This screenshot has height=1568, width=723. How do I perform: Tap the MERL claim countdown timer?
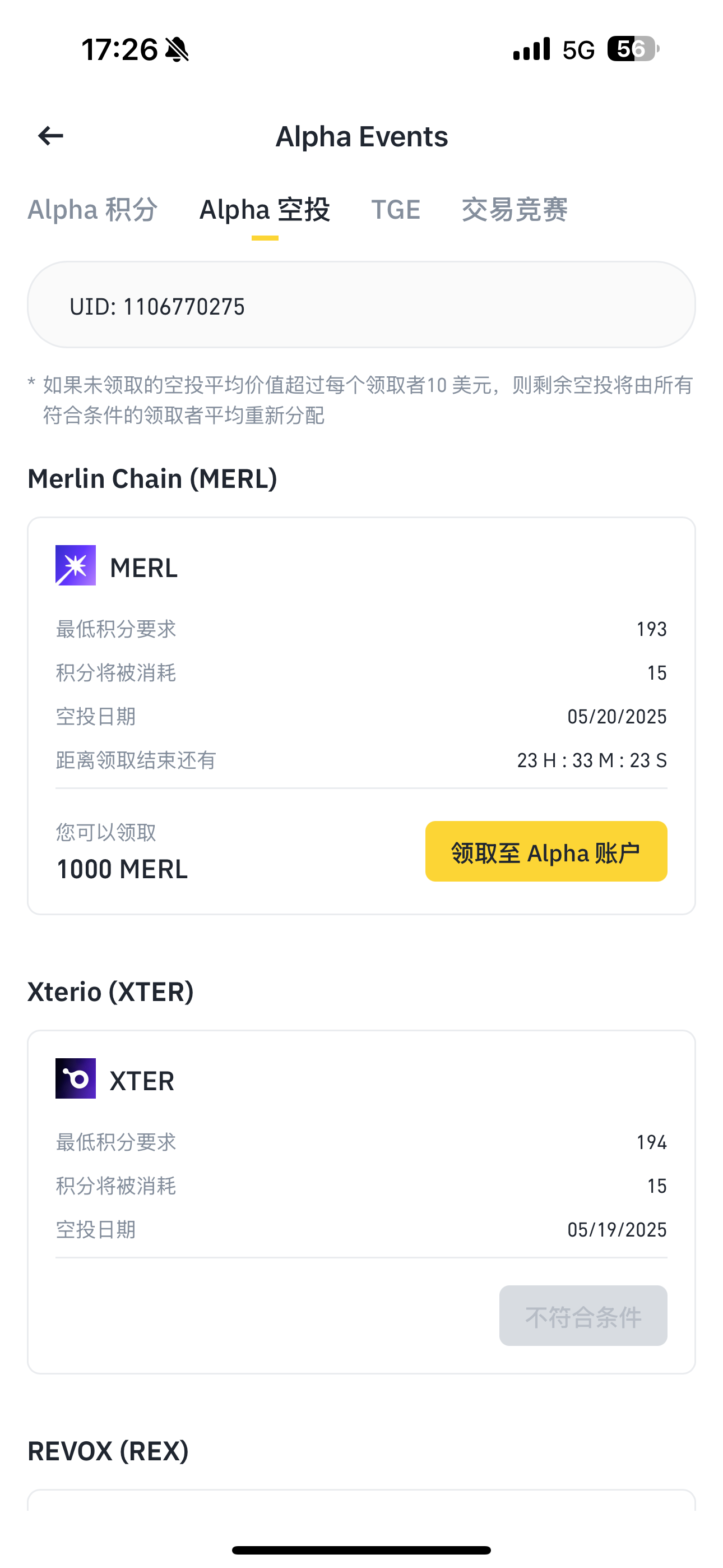[591, 760]
